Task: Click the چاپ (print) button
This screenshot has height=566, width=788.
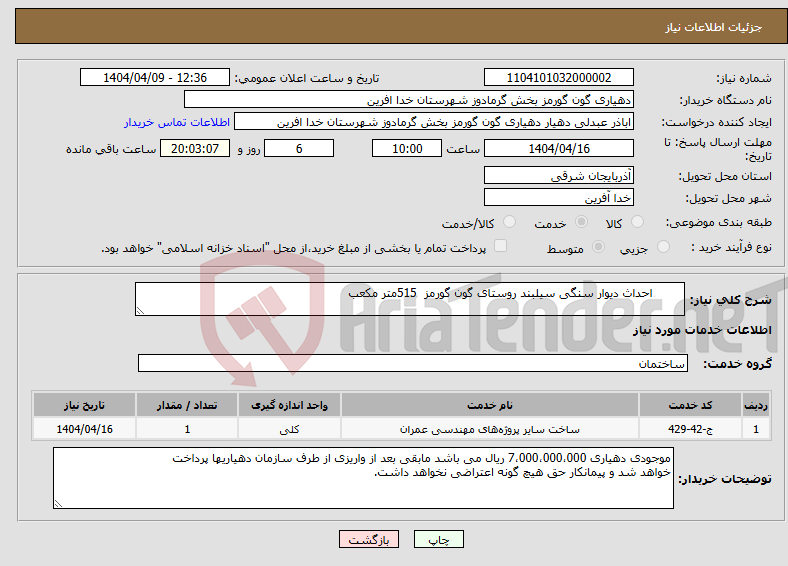Action: pos(438,539)
